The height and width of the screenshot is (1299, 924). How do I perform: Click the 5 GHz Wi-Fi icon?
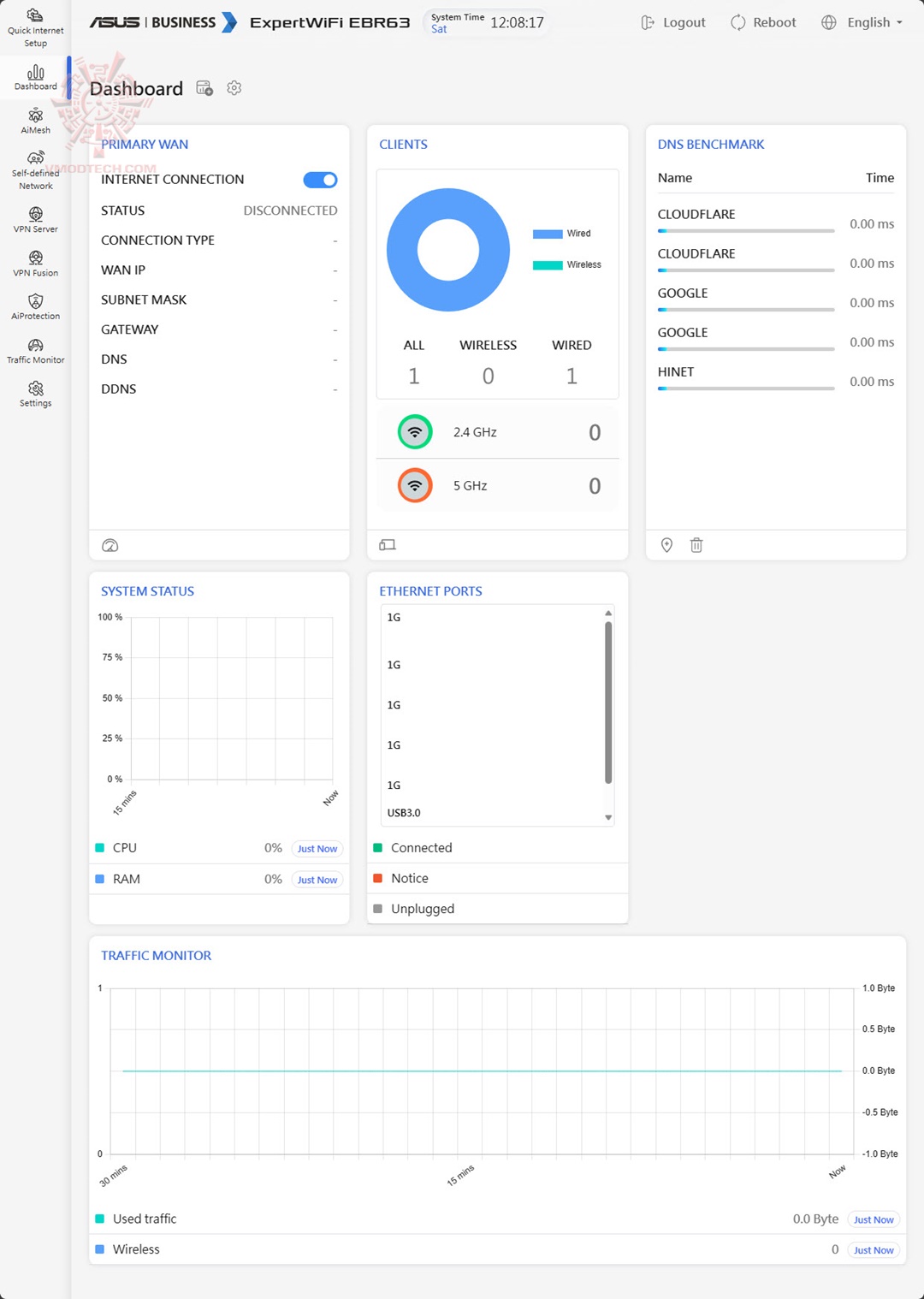415,485
